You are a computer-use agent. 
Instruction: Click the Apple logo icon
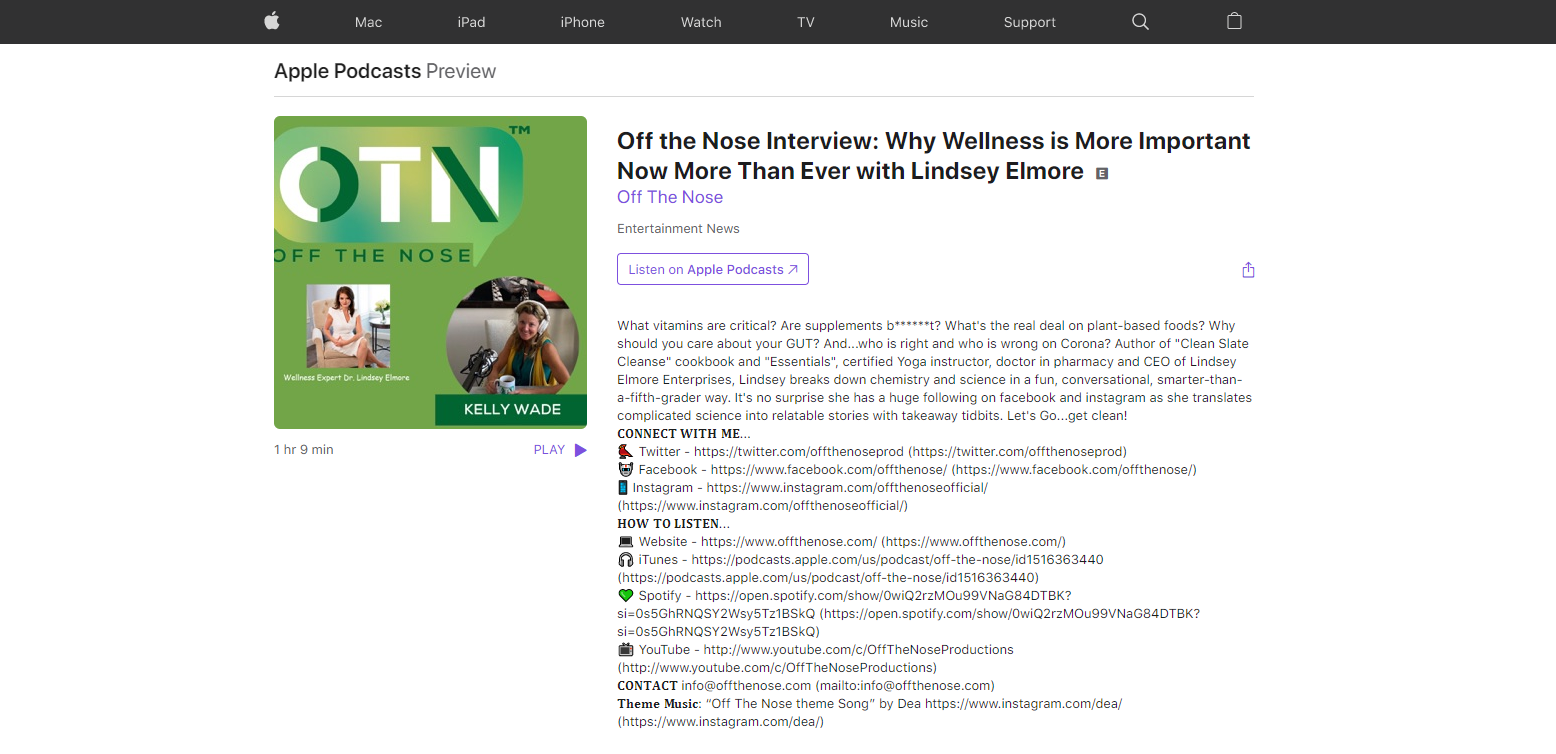(272, 21)
